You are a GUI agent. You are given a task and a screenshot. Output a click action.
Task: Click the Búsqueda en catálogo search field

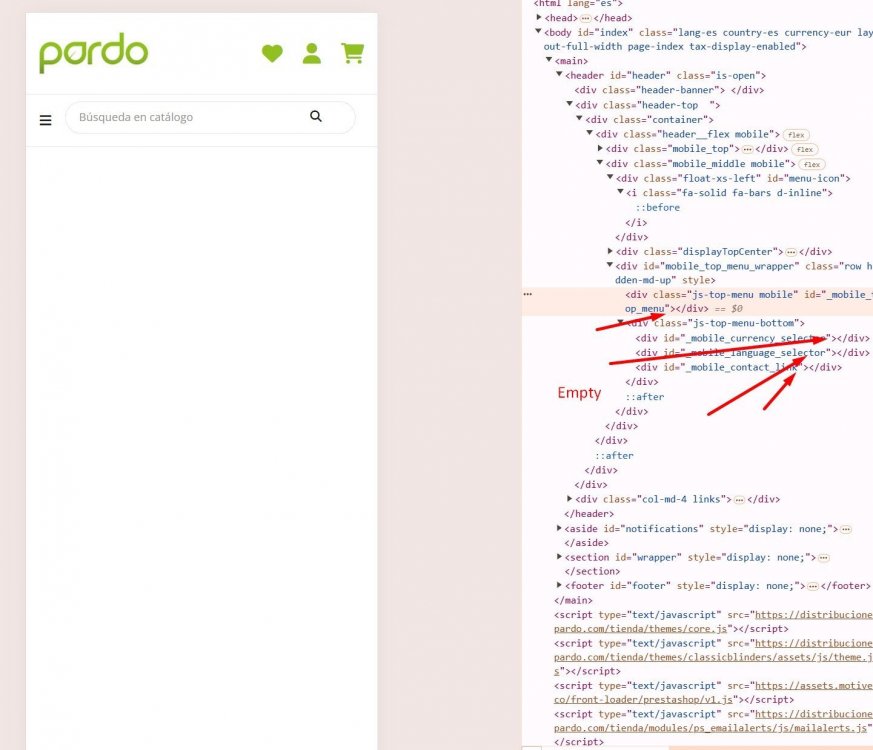point(180,117)
